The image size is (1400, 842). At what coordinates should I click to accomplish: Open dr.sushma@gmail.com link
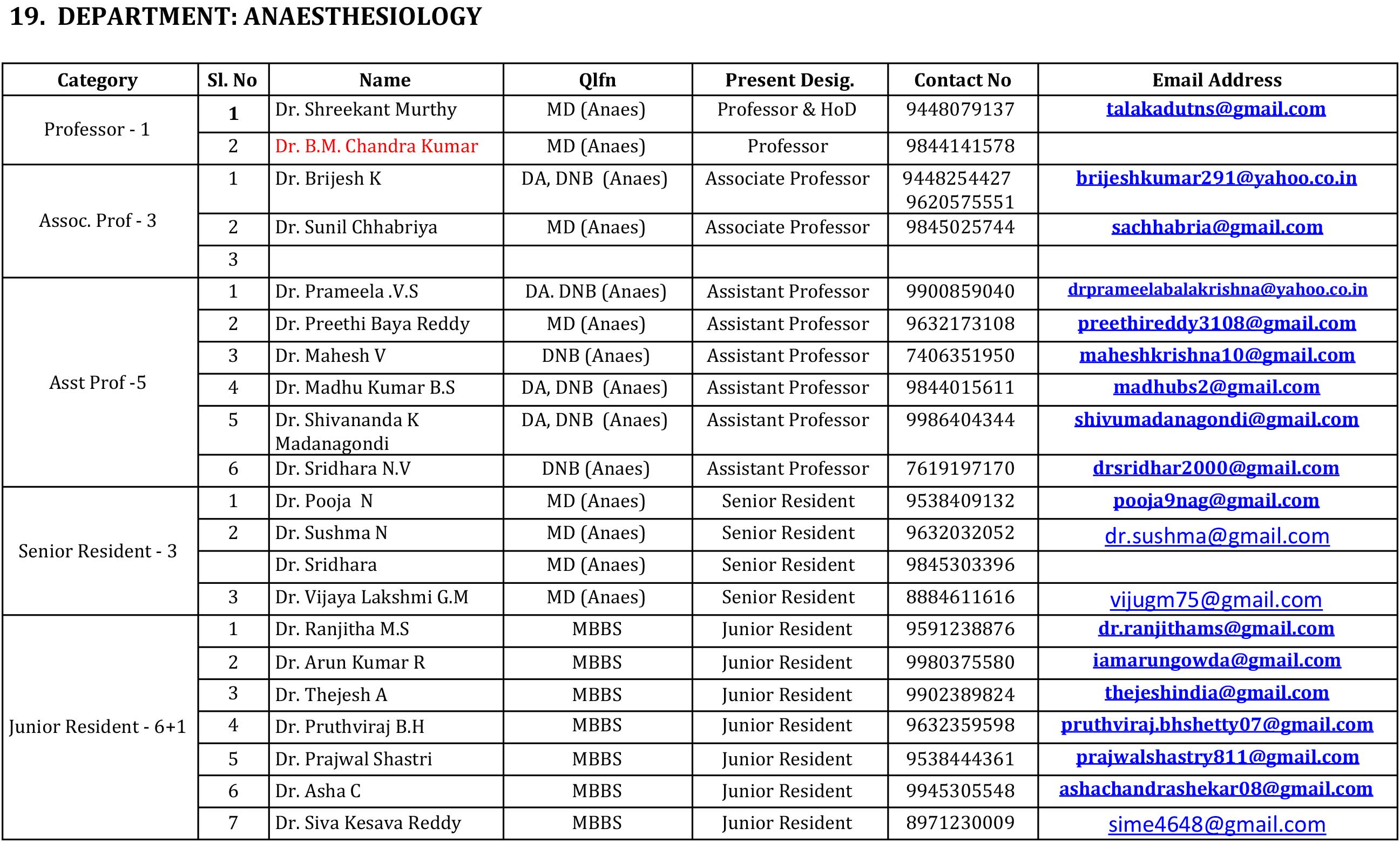[1217, 536]
